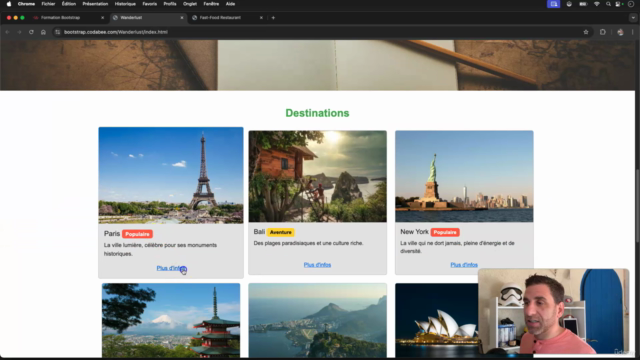Open the Chrome extensions puzzle icon
This screenshot has width=640, height=360.
pyautogui.click(x=603, y=32)
